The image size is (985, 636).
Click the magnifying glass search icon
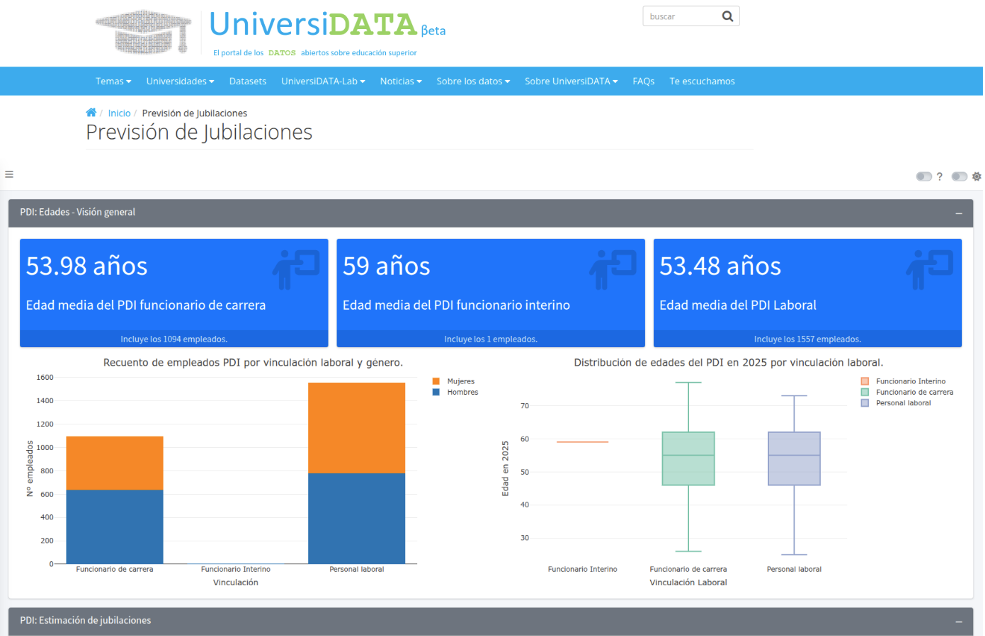[727, 16]
